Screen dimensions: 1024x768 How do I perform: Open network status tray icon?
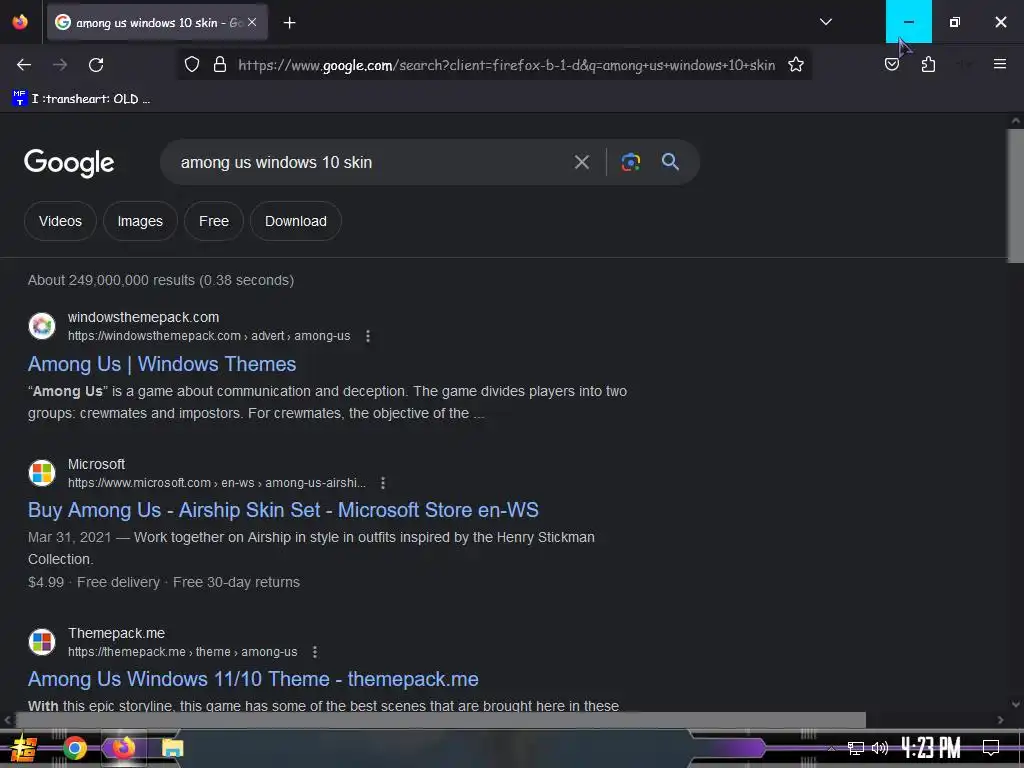[x=855, y=748]
